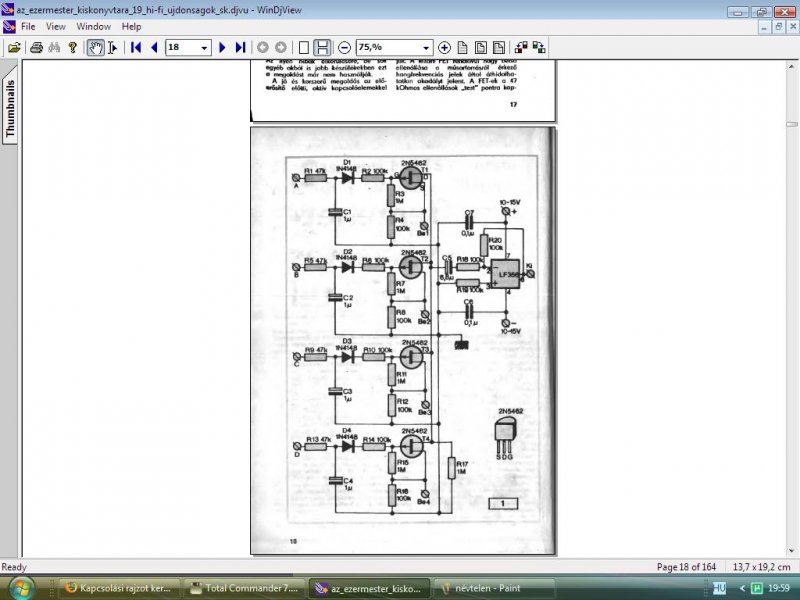This screenshot has width=800, height=600.
Task: Expand hidden tray icons arrow
Action: (x=742, y=588)
